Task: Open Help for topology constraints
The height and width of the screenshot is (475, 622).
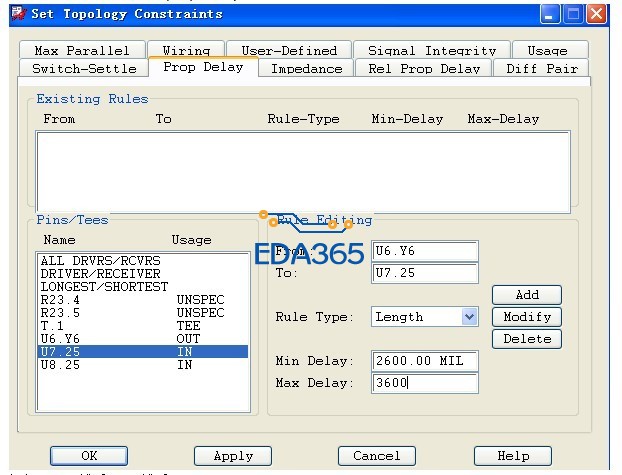Action: point(513,456)
